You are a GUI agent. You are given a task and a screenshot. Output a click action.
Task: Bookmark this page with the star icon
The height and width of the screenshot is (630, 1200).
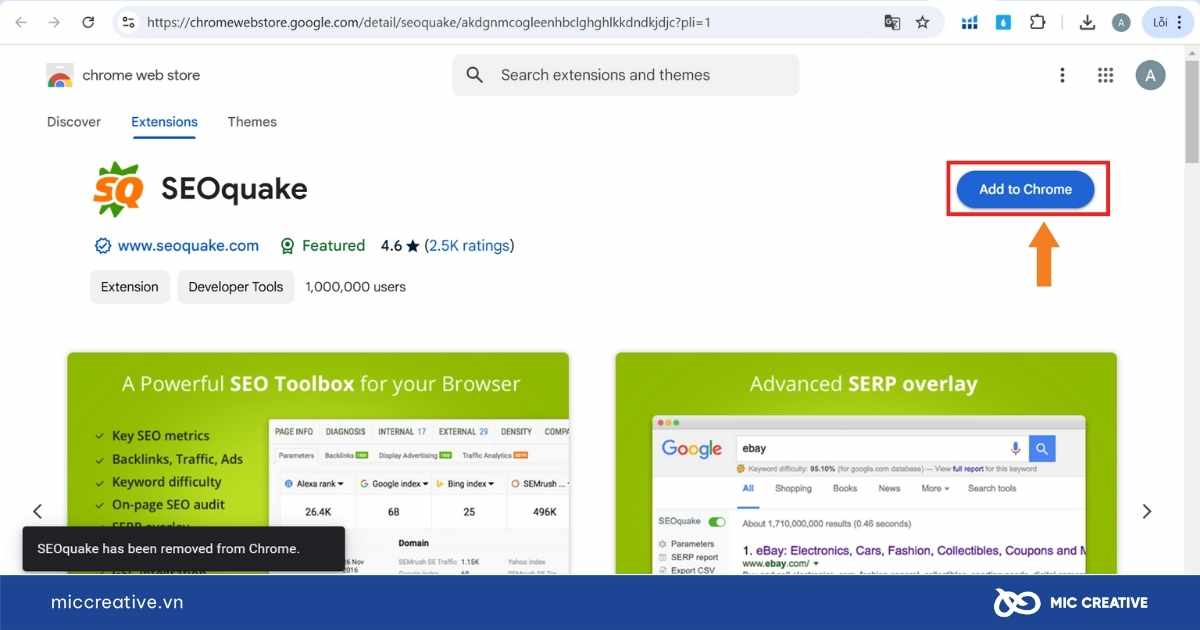(922, 22)
